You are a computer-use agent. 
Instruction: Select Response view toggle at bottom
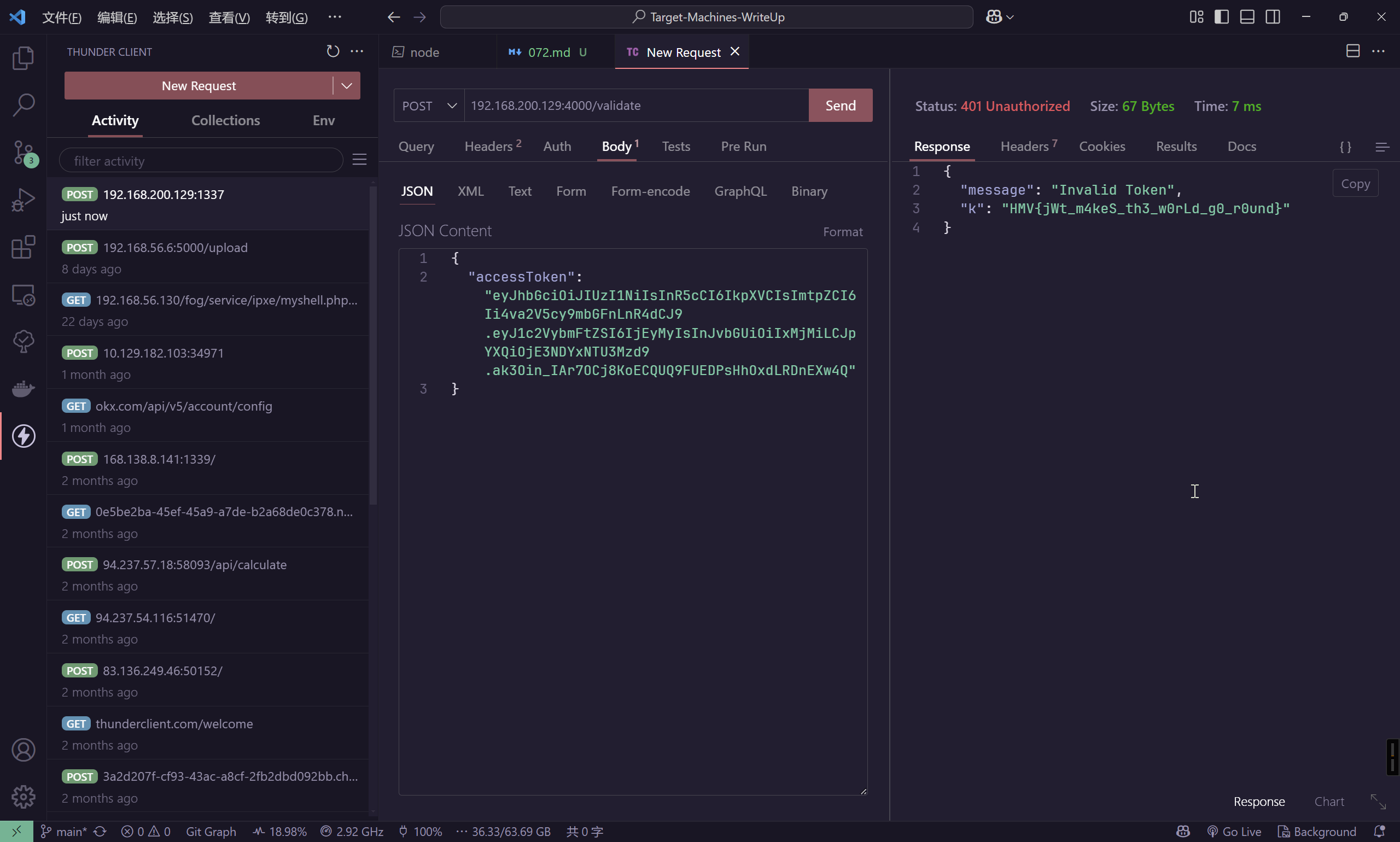[x=1259, y=802]
